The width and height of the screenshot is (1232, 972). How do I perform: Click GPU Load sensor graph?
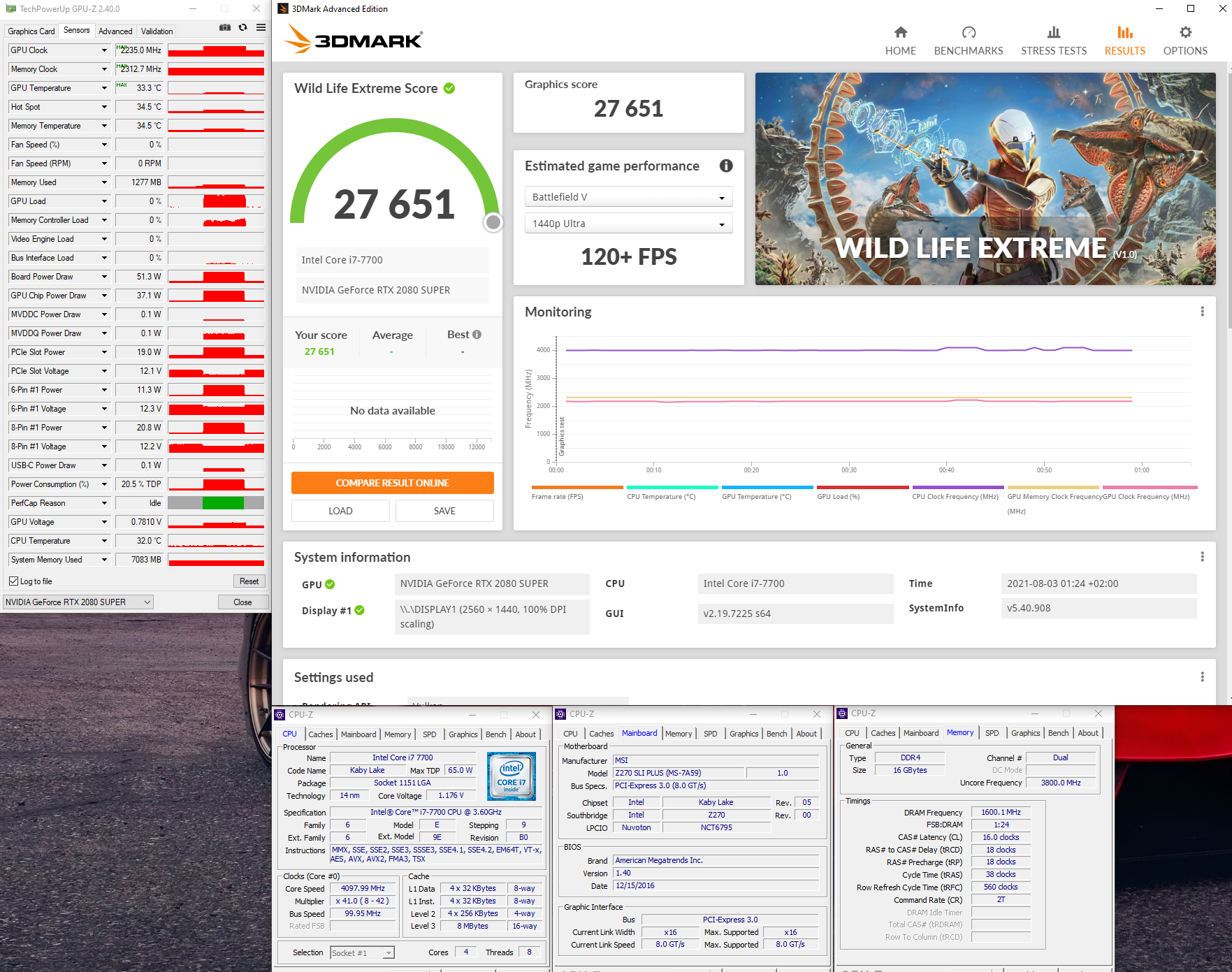pyautogui.click(x=216, y=201)
